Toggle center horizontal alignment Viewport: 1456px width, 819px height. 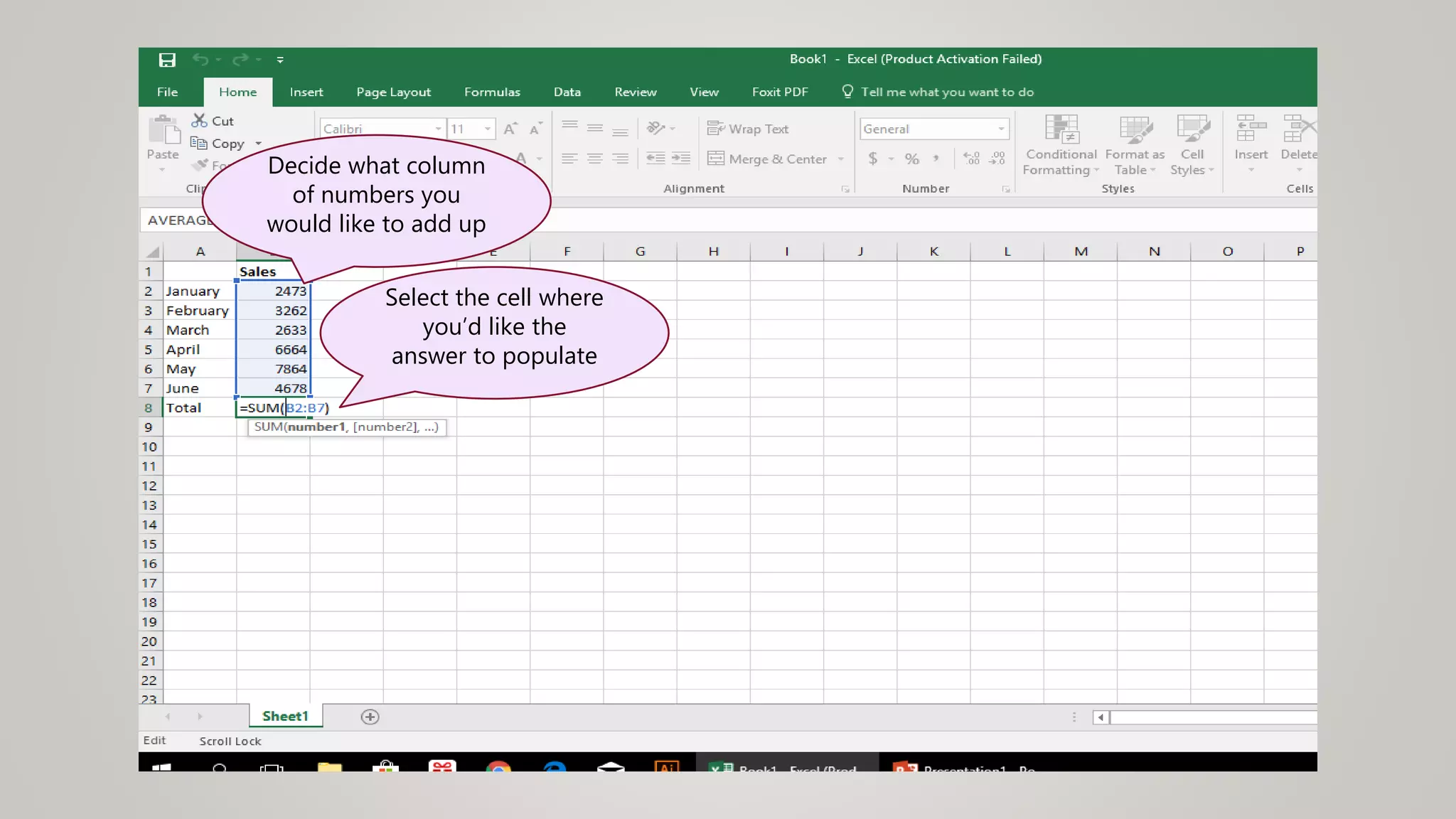click(595, 159)
